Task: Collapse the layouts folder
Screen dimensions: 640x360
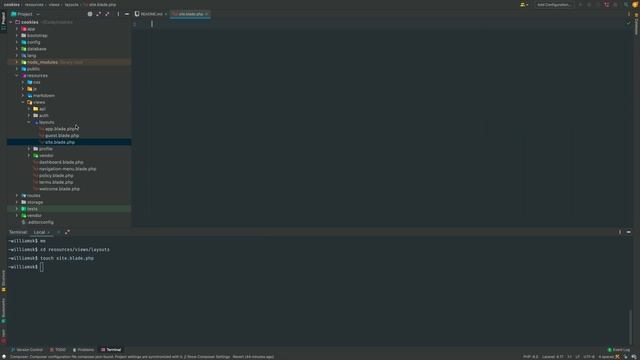Action: coord(29,122)
